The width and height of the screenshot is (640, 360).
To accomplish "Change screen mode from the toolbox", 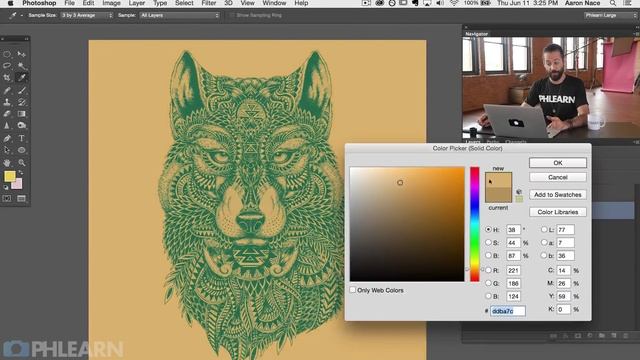I will click(x=22, y=199).
